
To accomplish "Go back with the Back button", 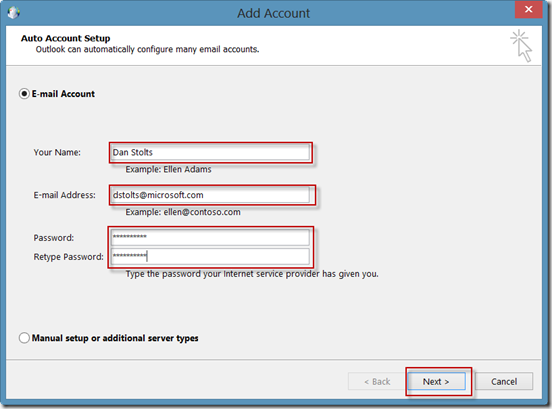I will tap(377, 382).
